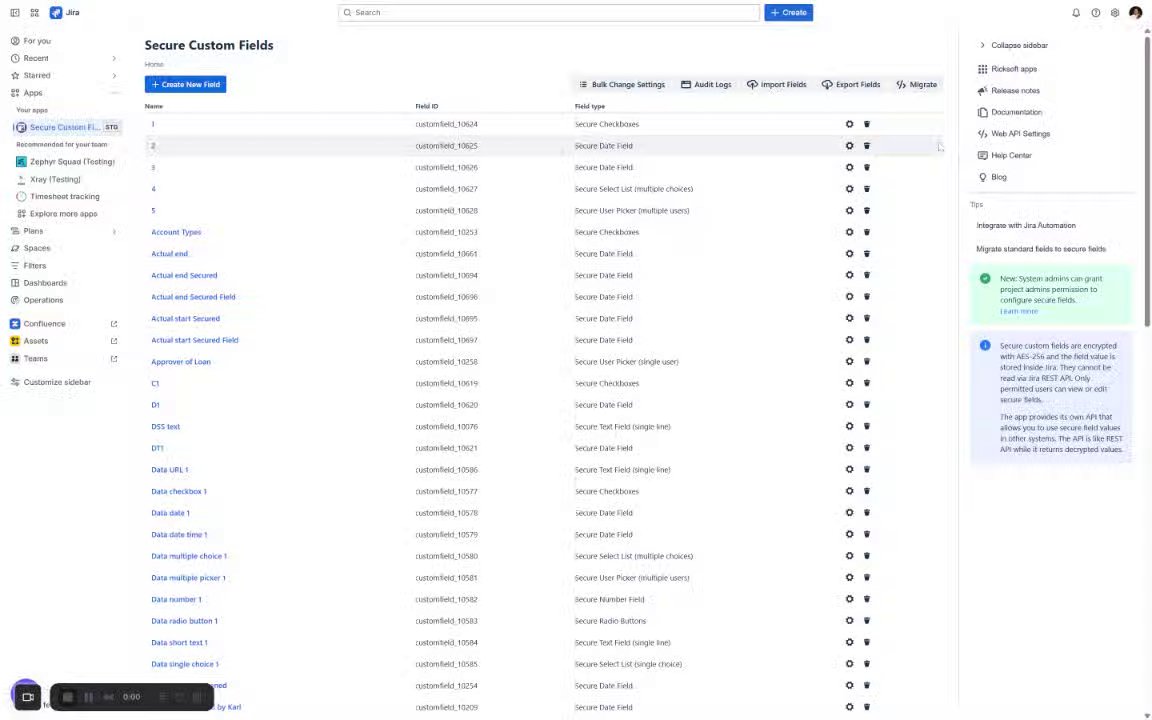Open Integrate with Jira Automation tip
This screenshot has width=1152, height=720.
[1026, 226]
